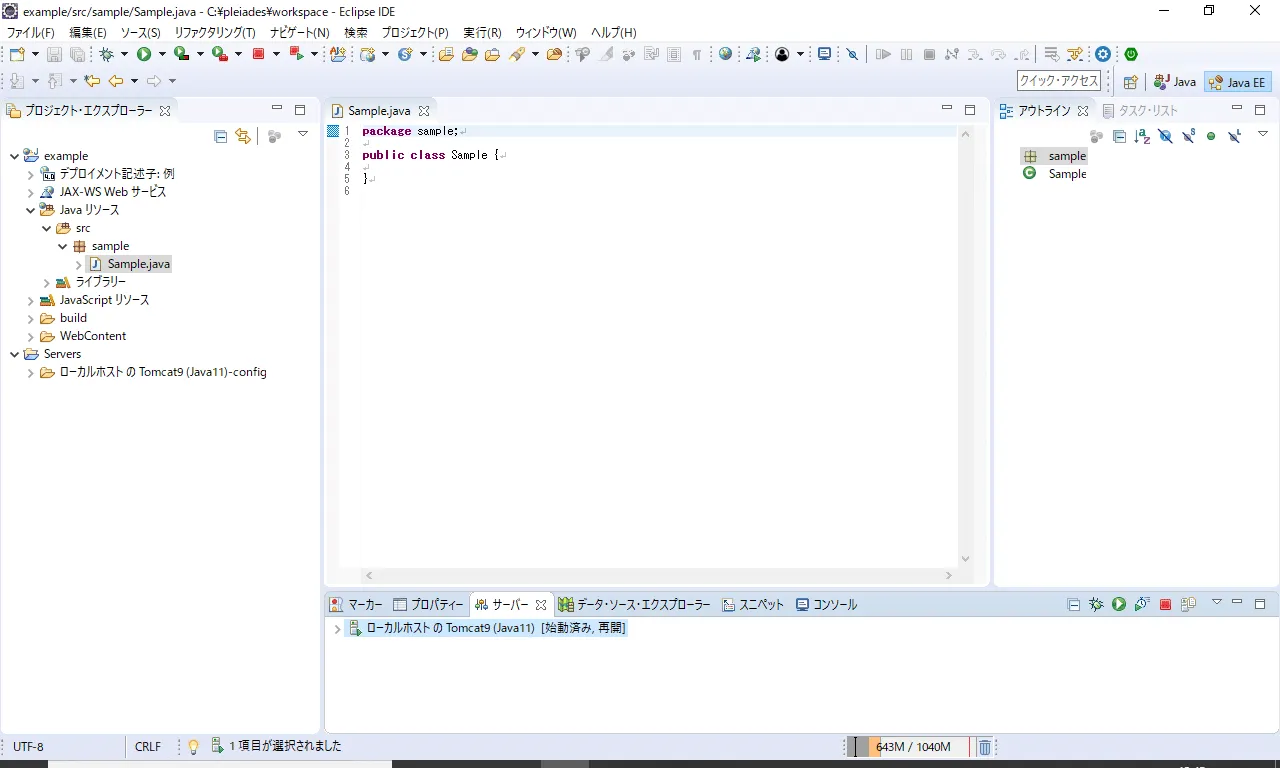Click the editor horizontal scrollbar

pyautogui.click(x=659, y=576)
